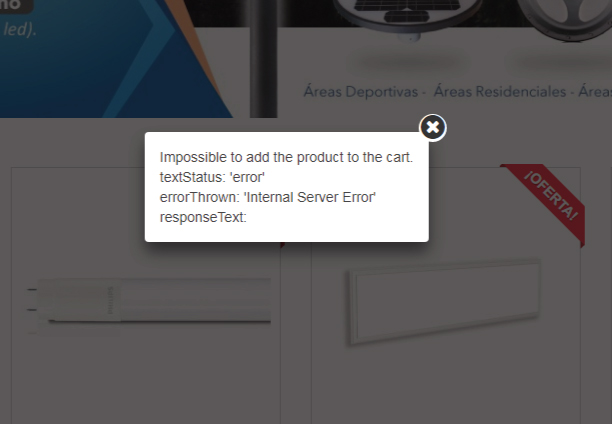Click the solar street light image
Viewport: 612px width, 424px height.
point(408,18)
